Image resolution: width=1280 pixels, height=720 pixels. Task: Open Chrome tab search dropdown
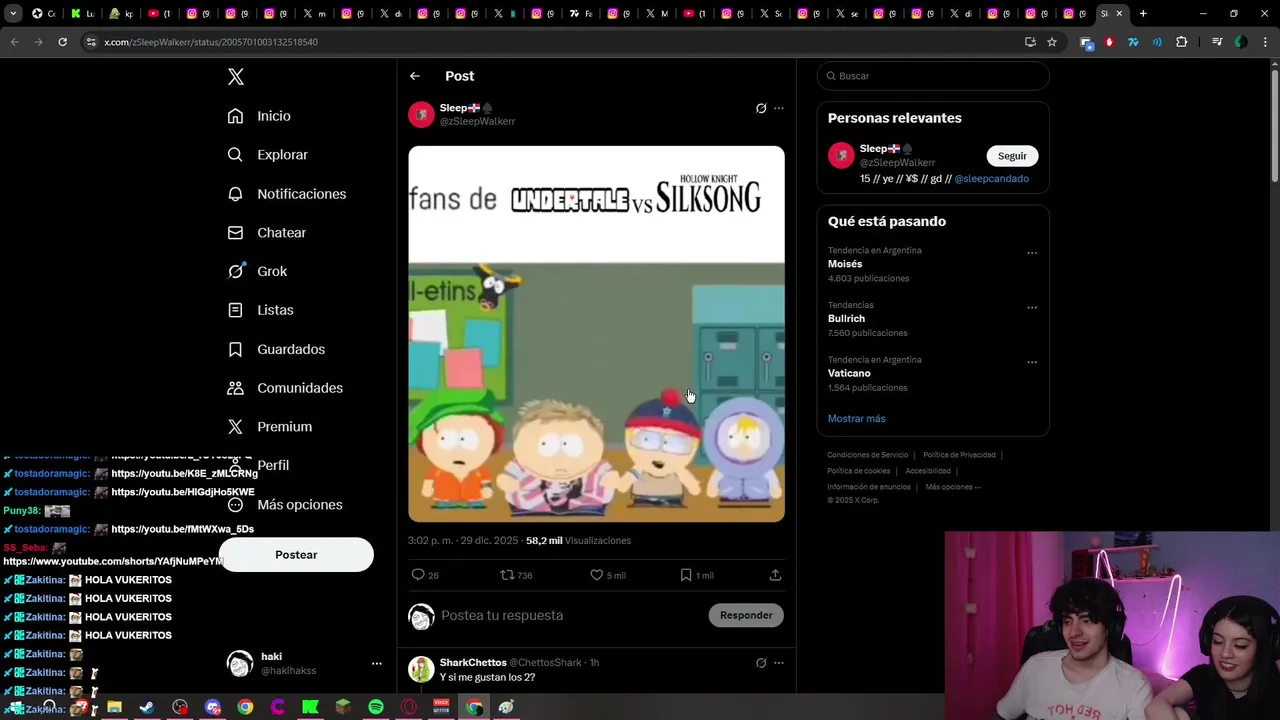(x=13, y=14)
